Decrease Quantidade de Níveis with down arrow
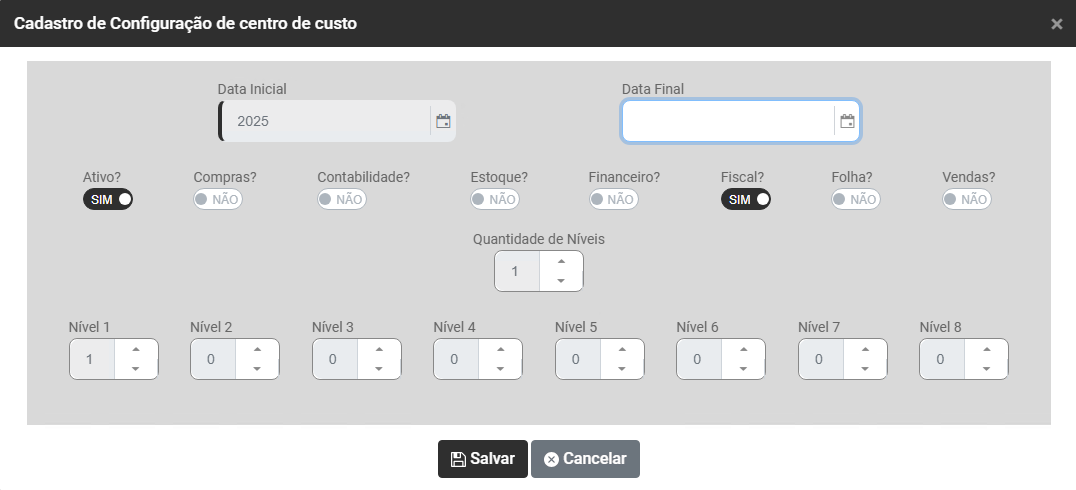 coord(561,281)
